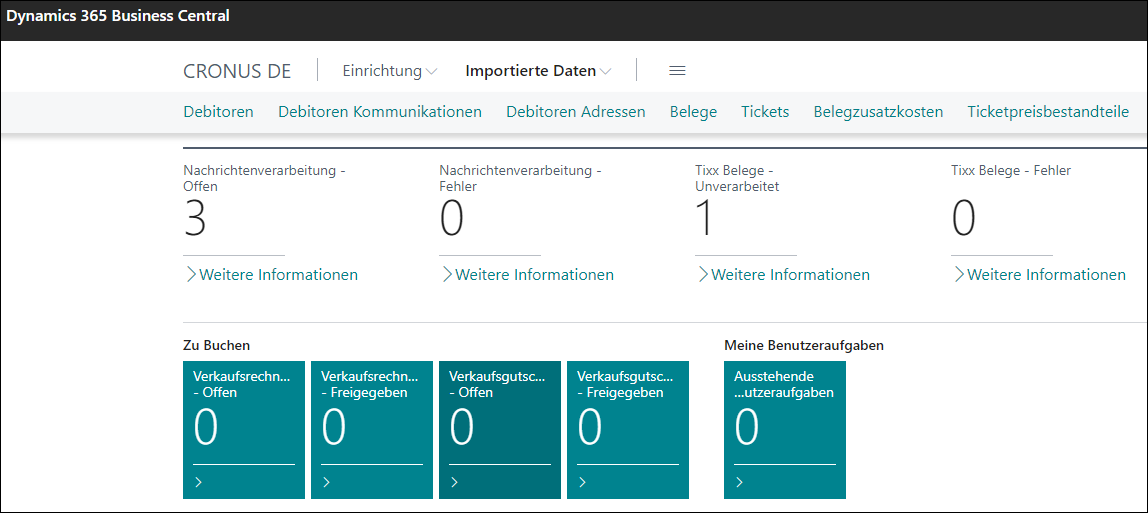Click the 1 count for Tixx Belege - Unverarbeitet
This screenshot has height=513, width=1148.
tap(704, 218)
